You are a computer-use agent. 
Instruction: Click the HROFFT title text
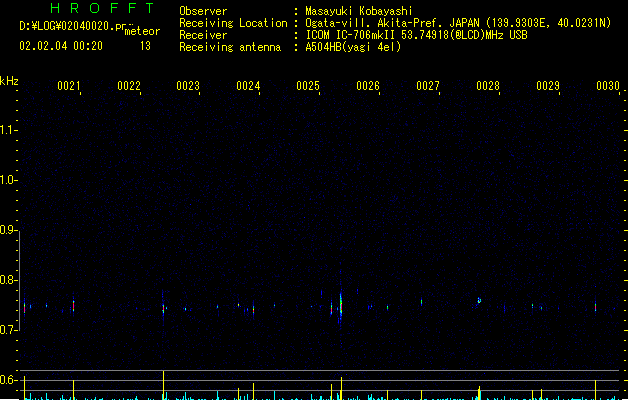(102, 8)
